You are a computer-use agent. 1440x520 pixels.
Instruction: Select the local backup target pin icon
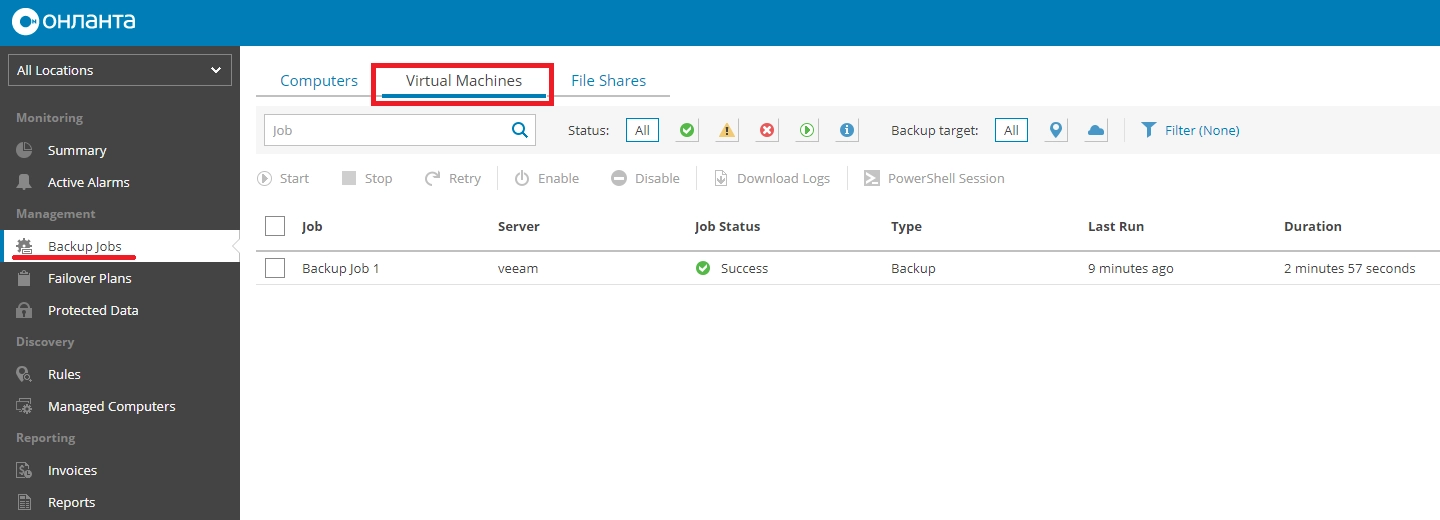1055,130
